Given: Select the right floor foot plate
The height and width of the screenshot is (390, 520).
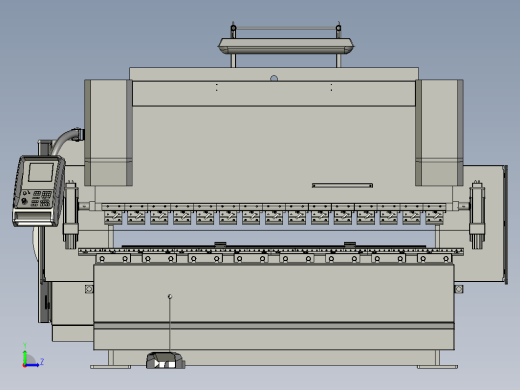Looking at the screenshot, I should click(x=437, y=367).
